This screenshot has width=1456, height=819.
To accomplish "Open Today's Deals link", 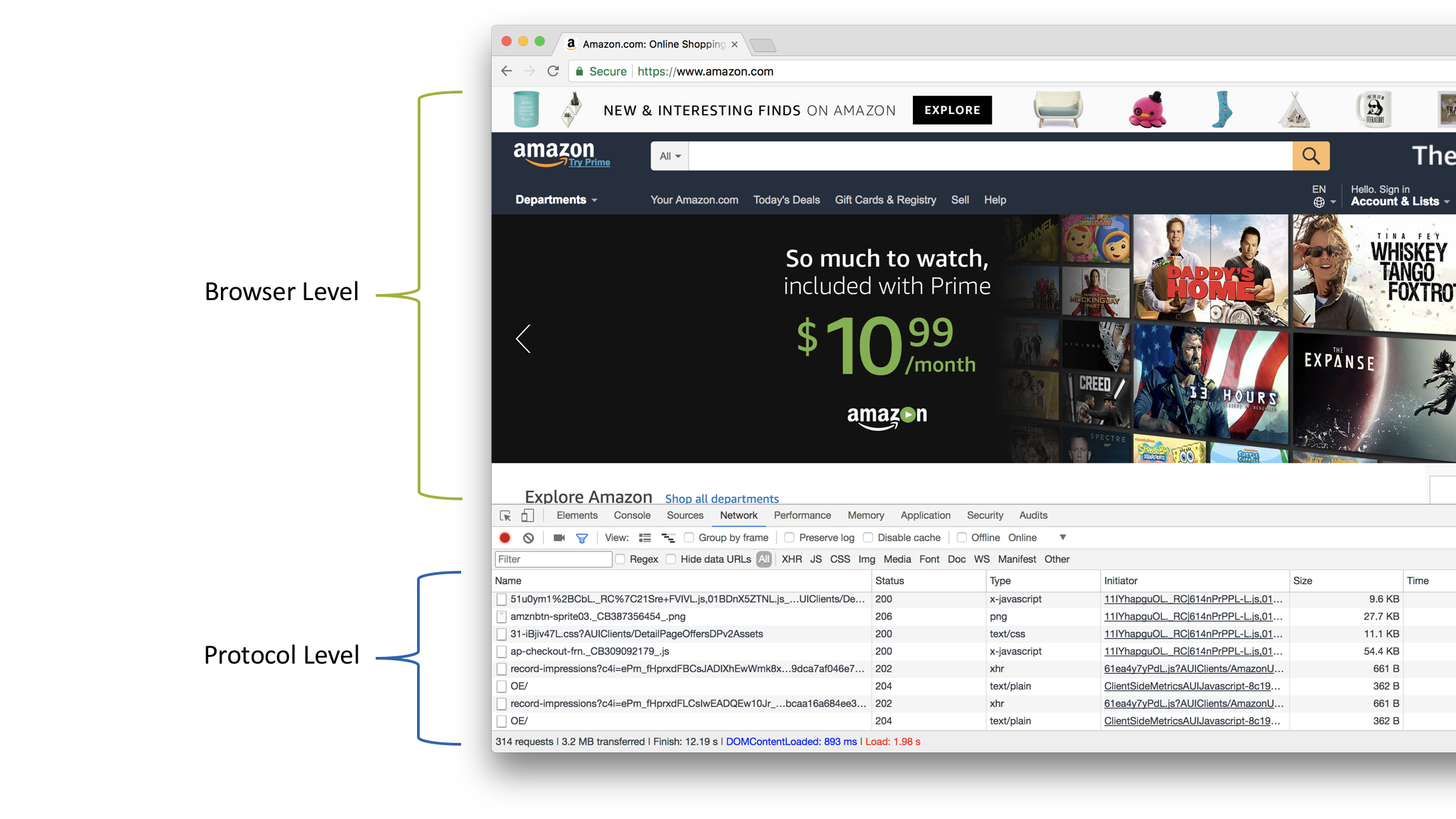I will (x=787, y=200).
